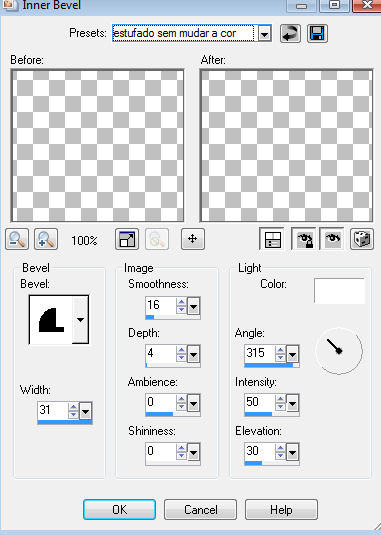Click the Angle dial control
381x535 pixels.
click(339, 351)
